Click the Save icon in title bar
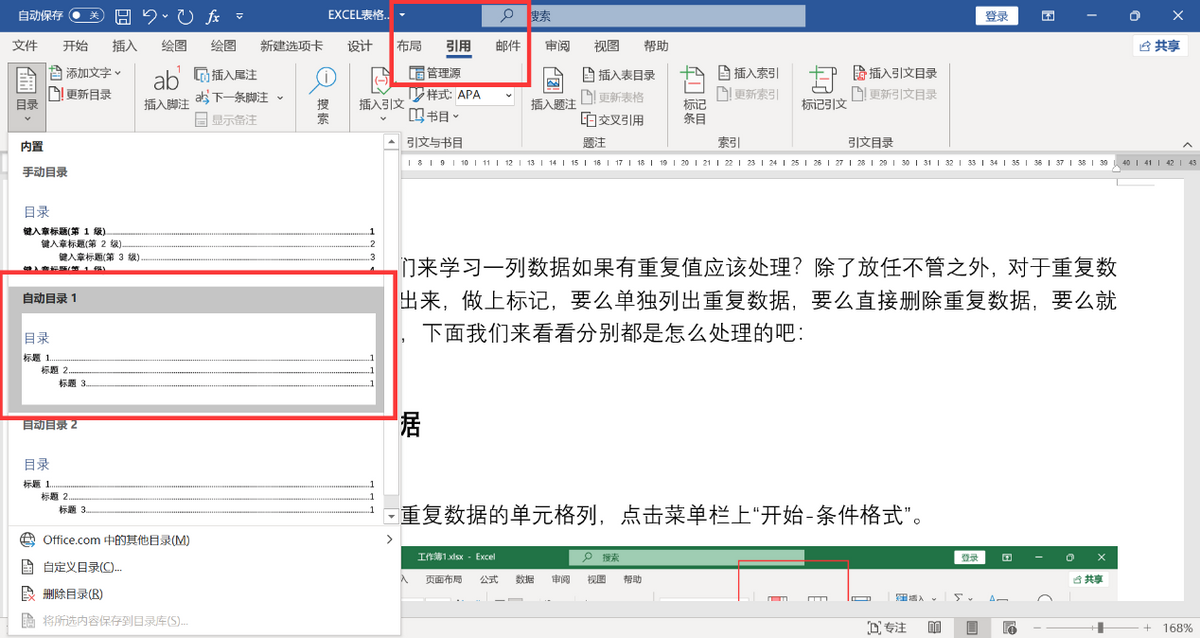The height and width of the screenshot is (638, 1200). tap(122, 16)
